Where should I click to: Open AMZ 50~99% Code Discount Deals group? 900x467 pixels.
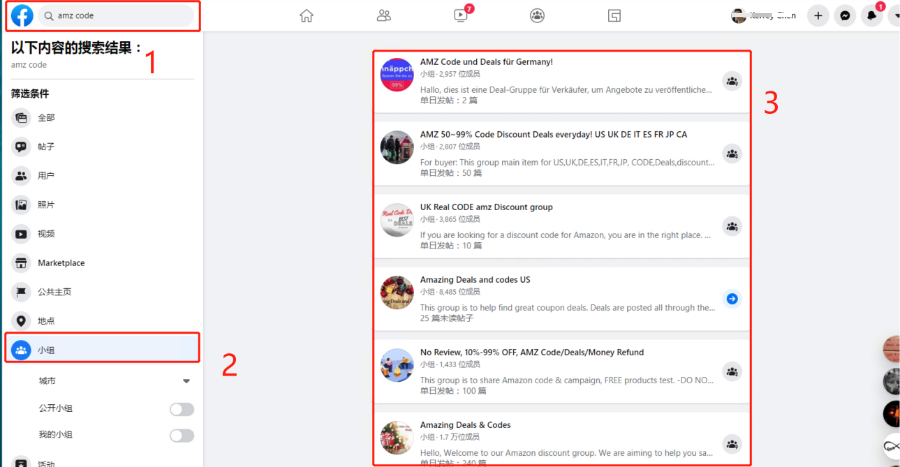[x=553, y=134]
